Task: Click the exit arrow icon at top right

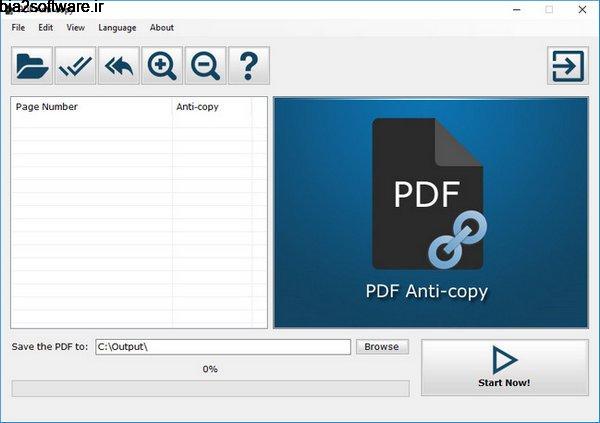Action: [x=568, y=66]
